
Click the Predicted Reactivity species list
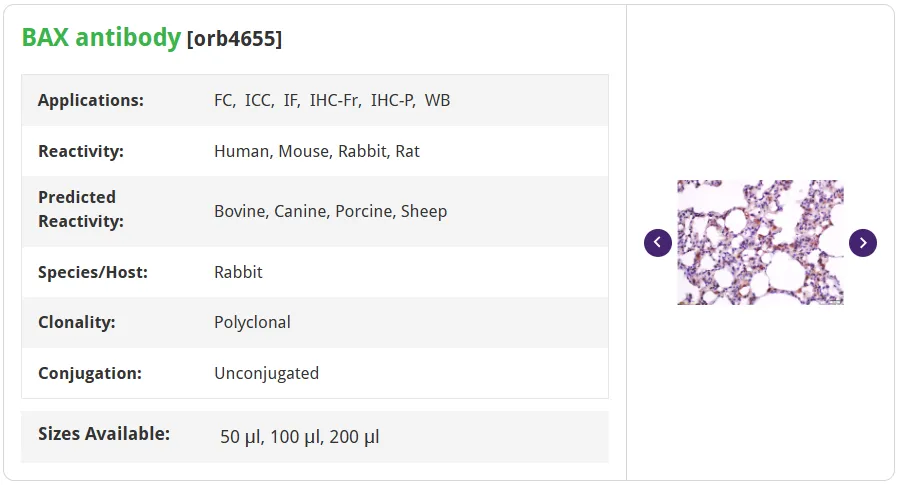tap(331, 211)
